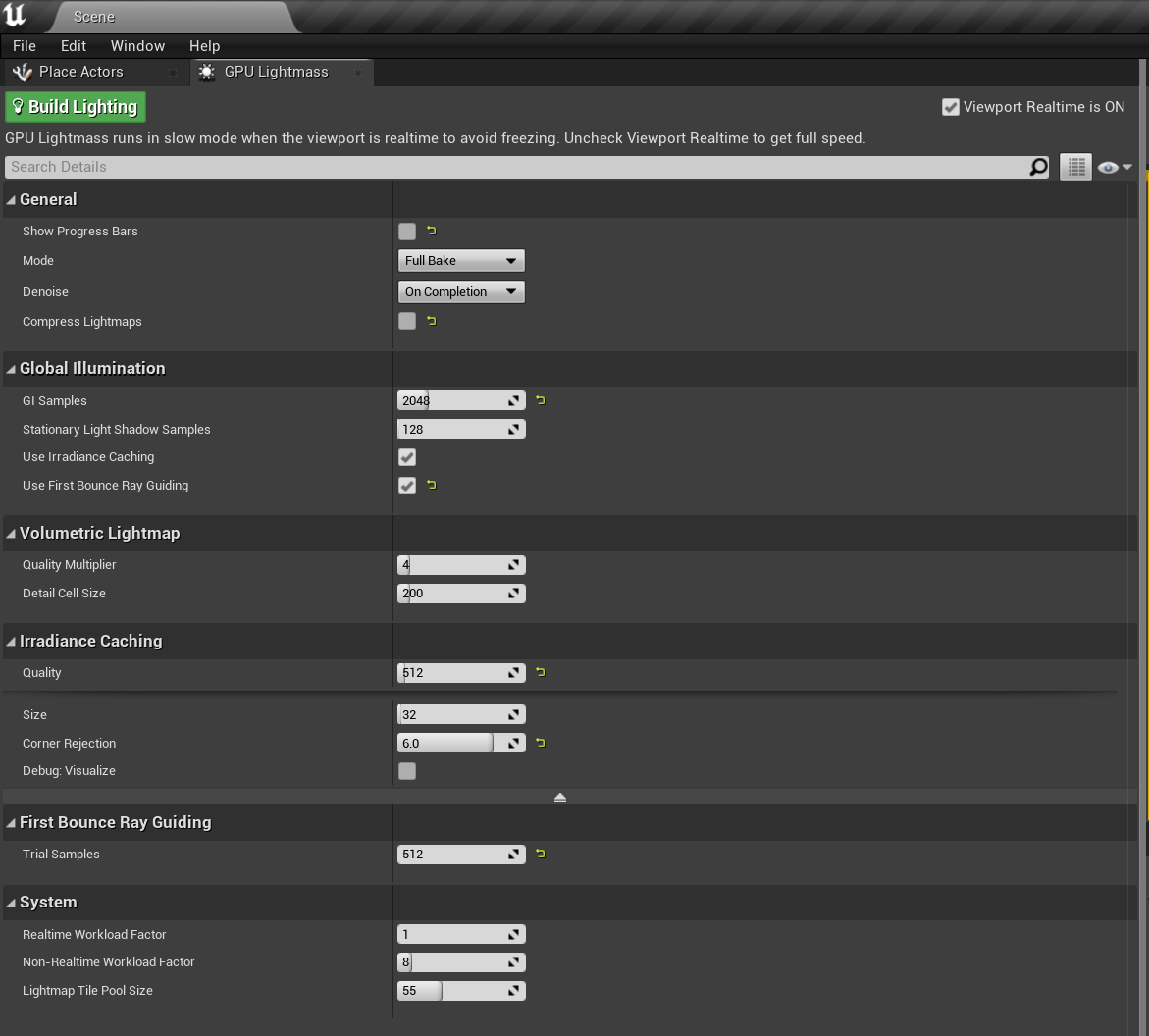Click GI Samples spinner arrow icon
This screenshot has width=1149, height=1036.
pos(514,401)
